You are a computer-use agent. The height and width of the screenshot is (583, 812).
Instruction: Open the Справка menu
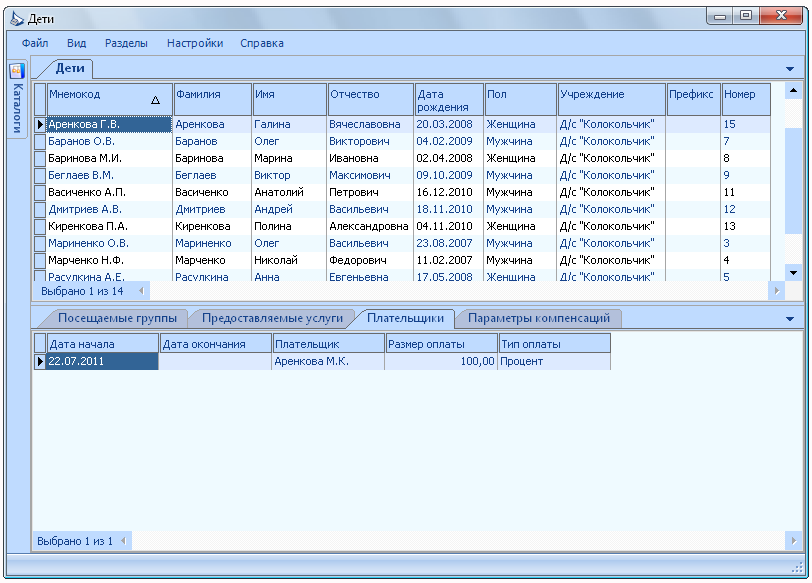tap(262, 43)
